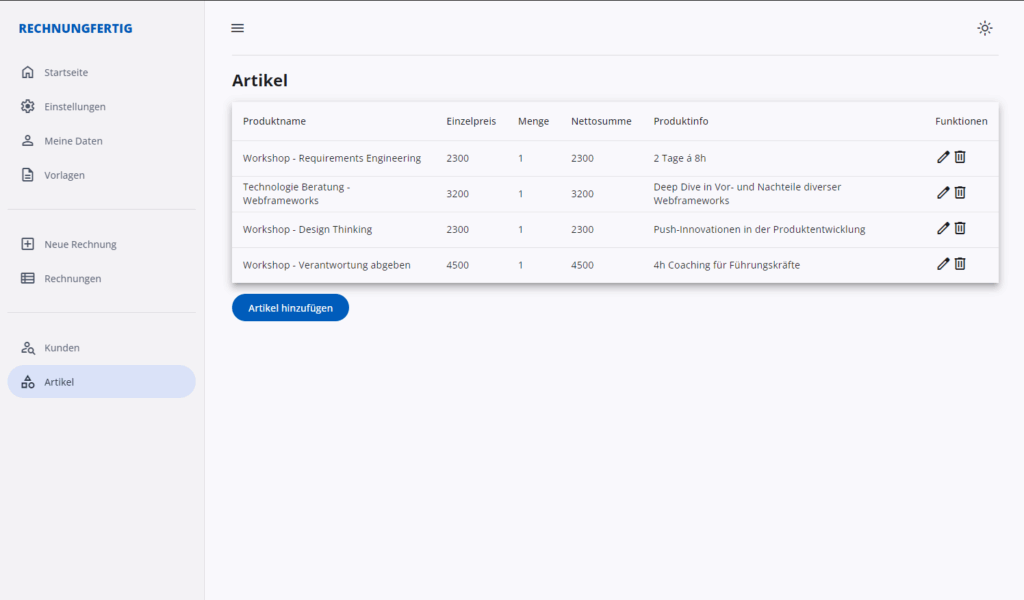Click the Produktname column header
Image resolution: width=1024 pixels, height=600 pixels.
pyautogui.click(x=274, y=121)
